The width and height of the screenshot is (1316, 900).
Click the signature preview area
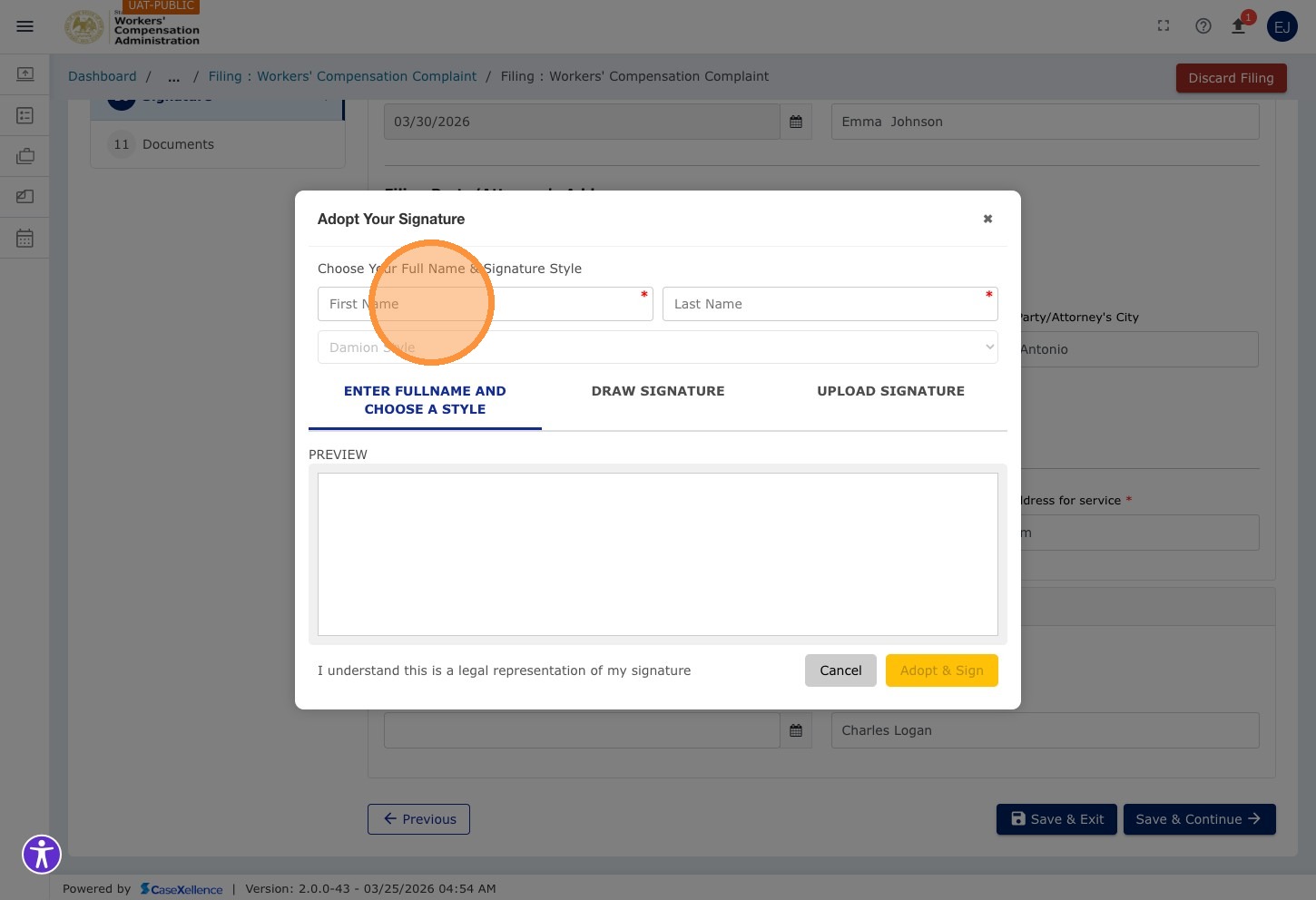tap(658, 554)
